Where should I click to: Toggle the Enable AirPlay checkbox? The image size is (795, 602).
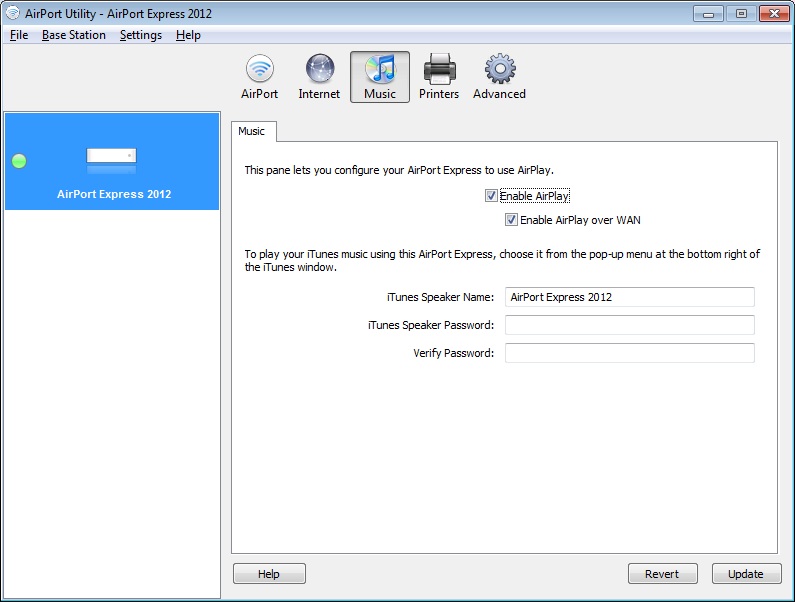(x=491, y=196)
